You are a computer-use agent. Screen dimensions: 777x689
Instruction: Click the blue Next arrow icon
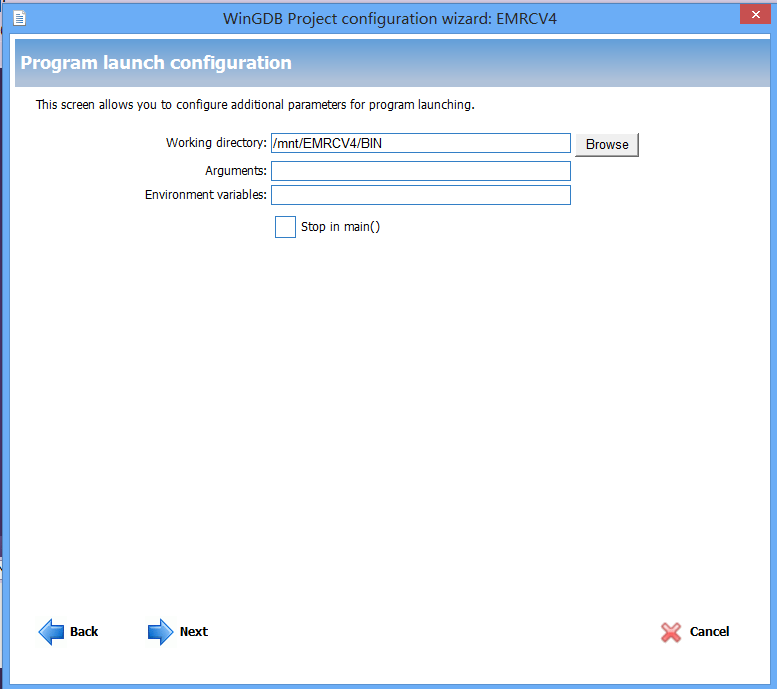(x=161, y=632)
